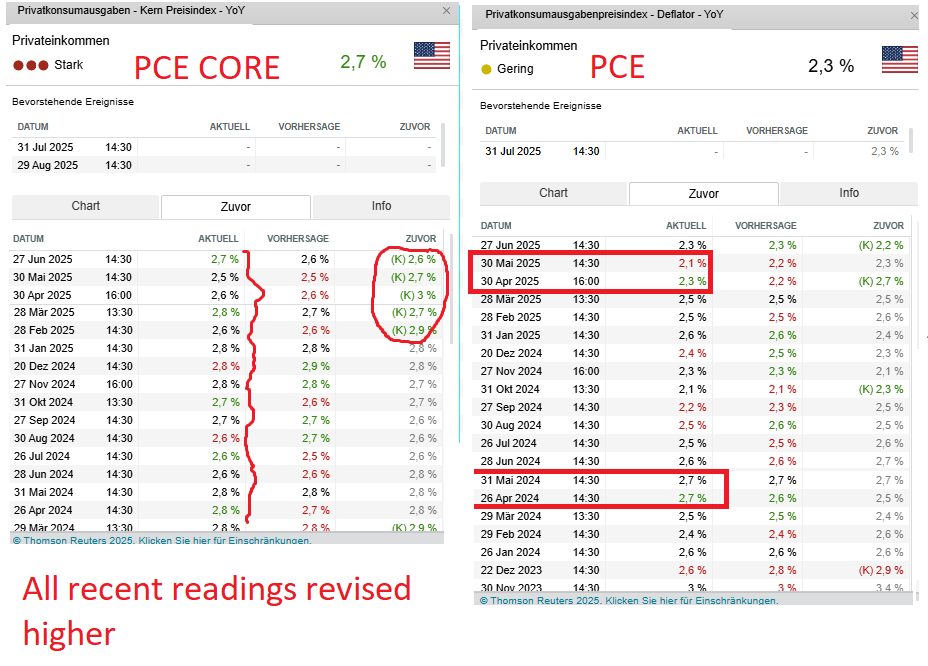Select the 28 Jun 2024 row in the Kern Preisindex table
This screenshot has width=928, height=666.
click(x=227, y=474)
